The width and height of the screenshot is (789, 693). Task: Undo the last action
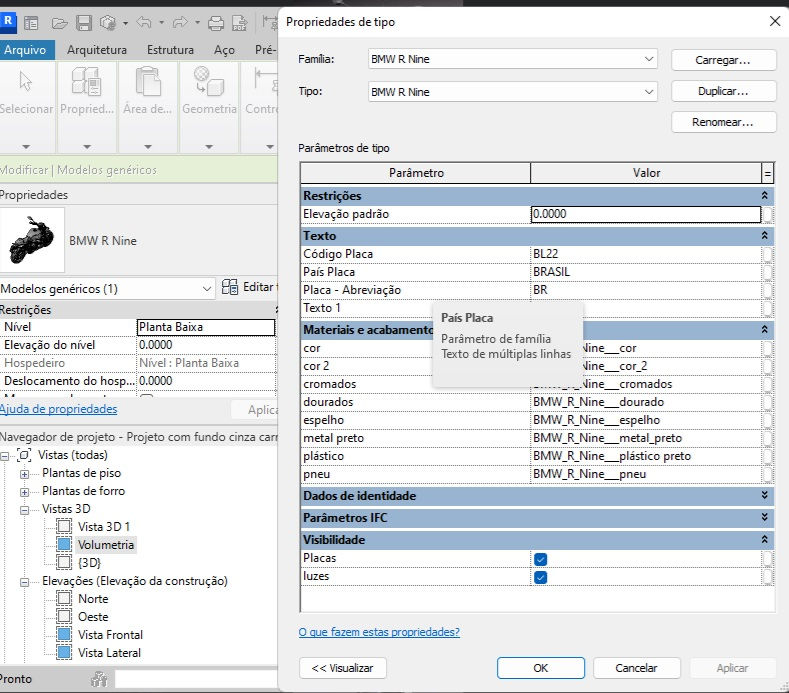point(144,22)
